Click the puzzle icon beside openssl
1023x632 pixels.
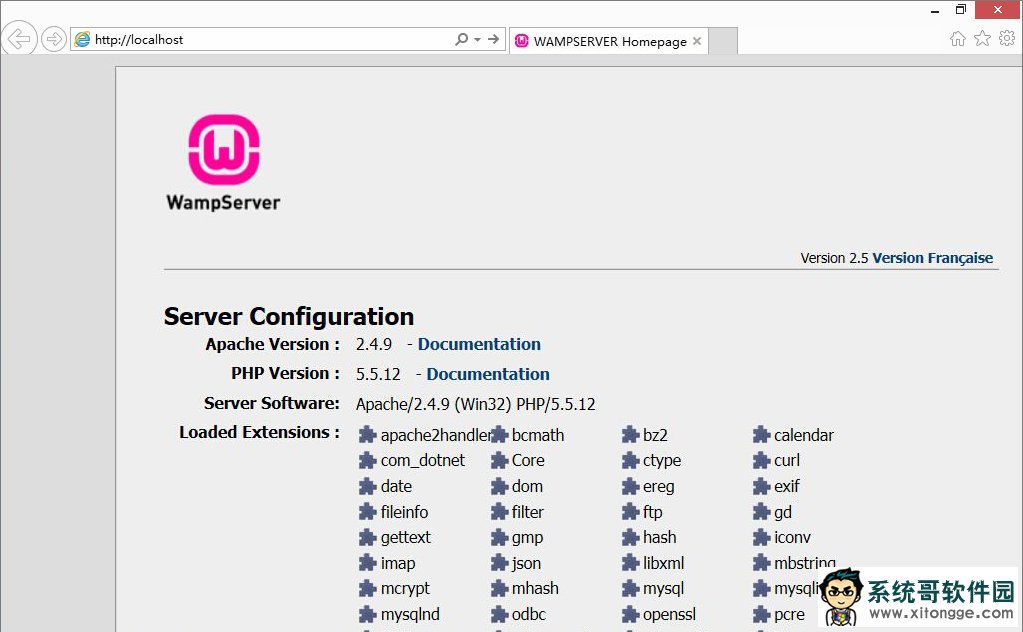[x=630, y=614]
